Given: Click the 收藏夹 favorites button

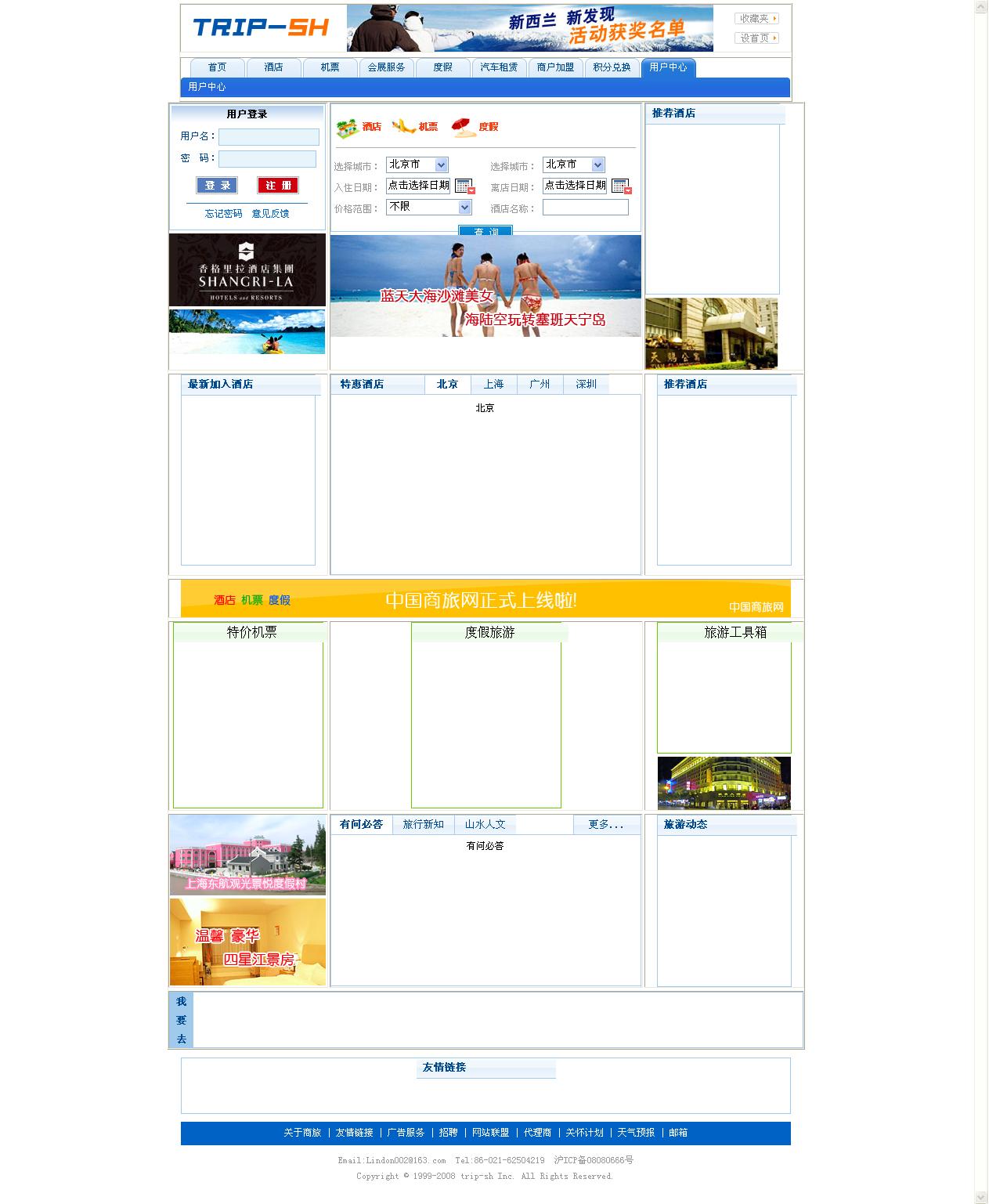Looking at the screenshot, I should point(756,18).
